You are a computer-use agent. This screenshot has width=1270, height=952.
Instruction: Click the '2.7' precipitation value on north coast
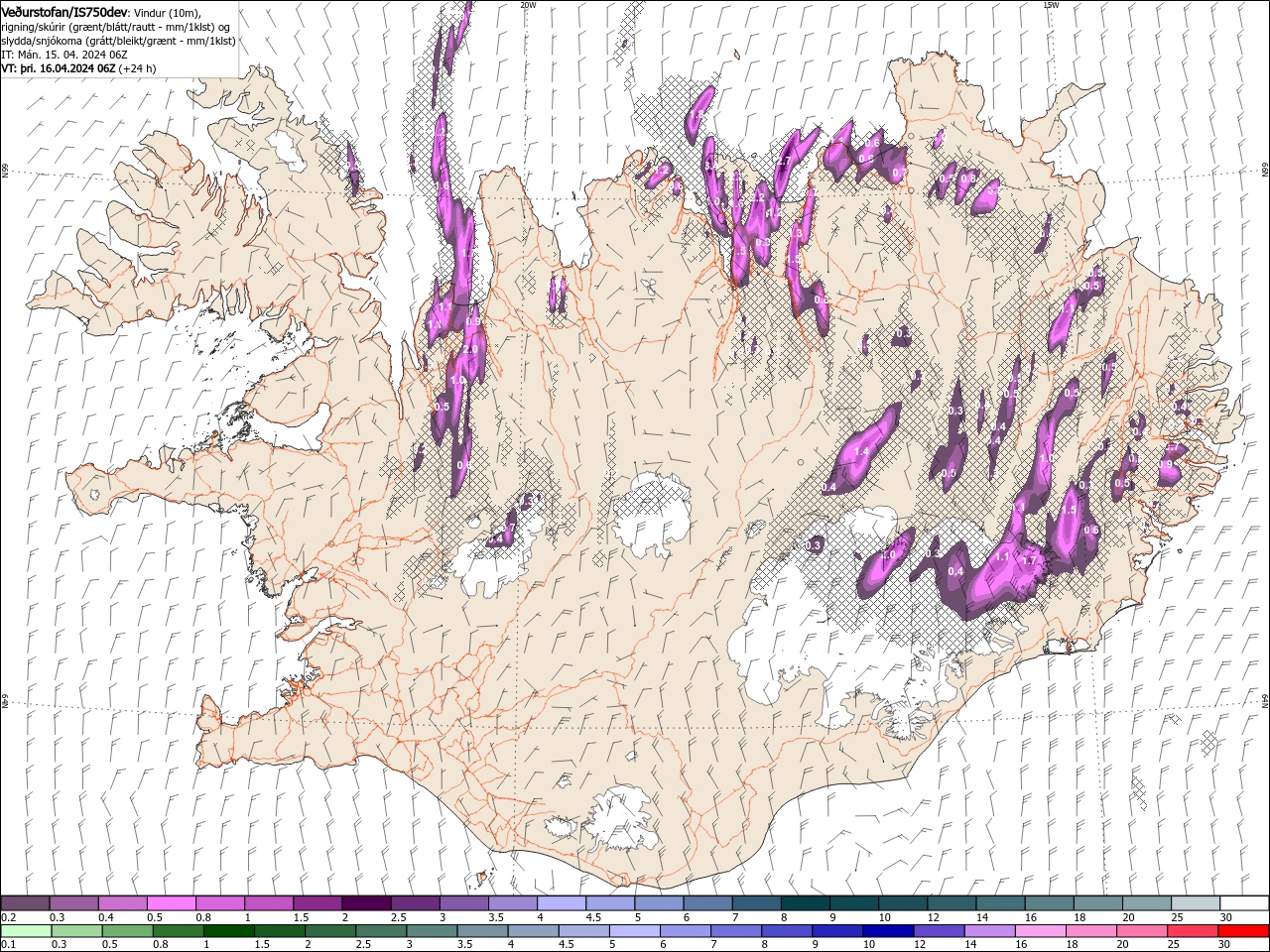click(784, 161)
